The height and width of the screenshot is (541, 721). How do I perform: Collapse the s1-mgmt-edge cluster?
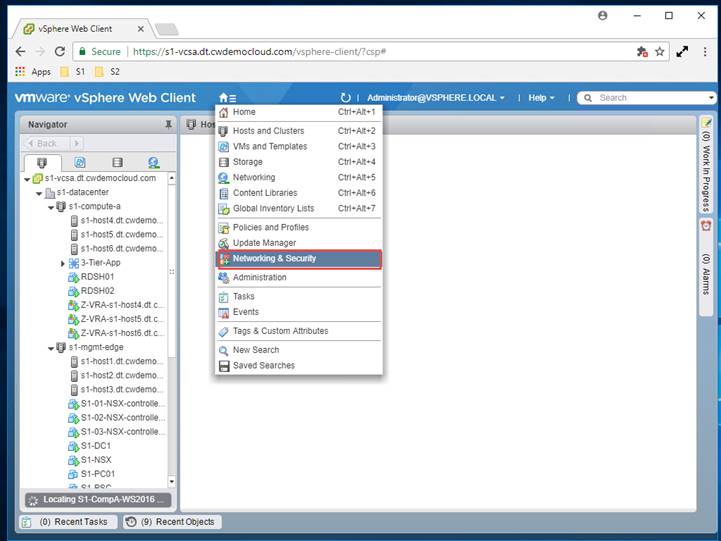[x=51, y=348]
